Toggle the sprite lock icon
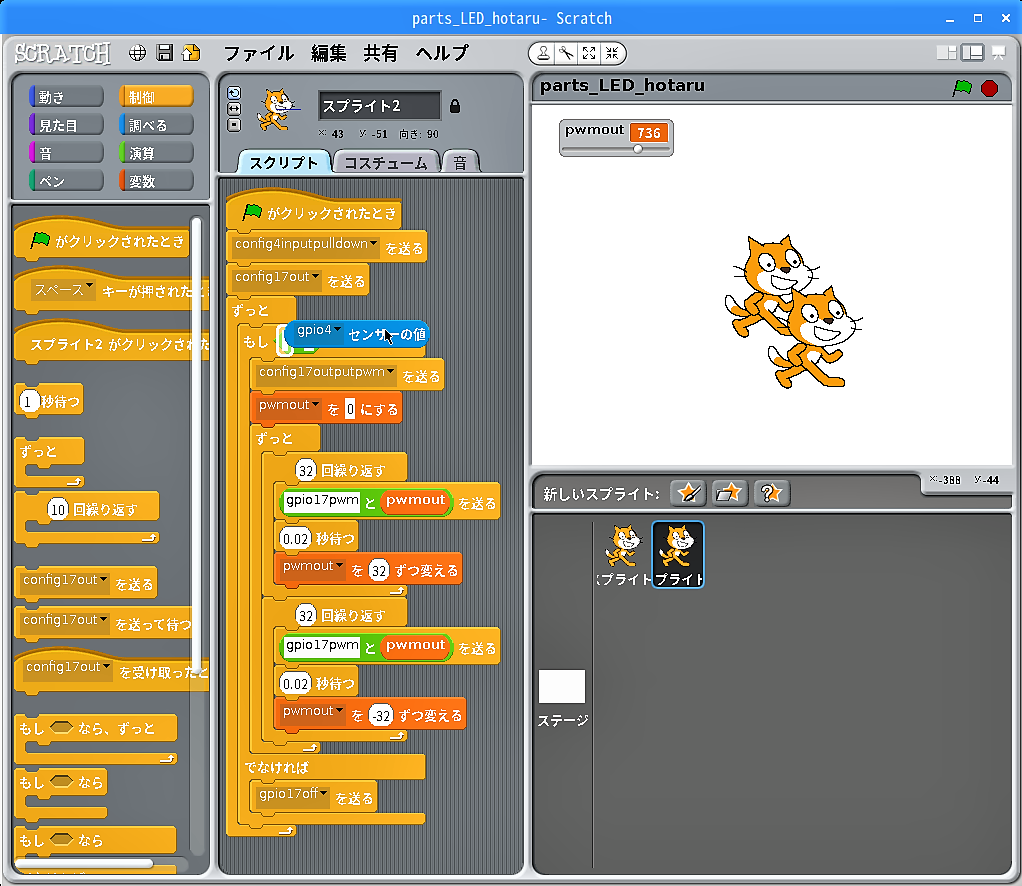The image size is (1022, 886). [455, 106]
